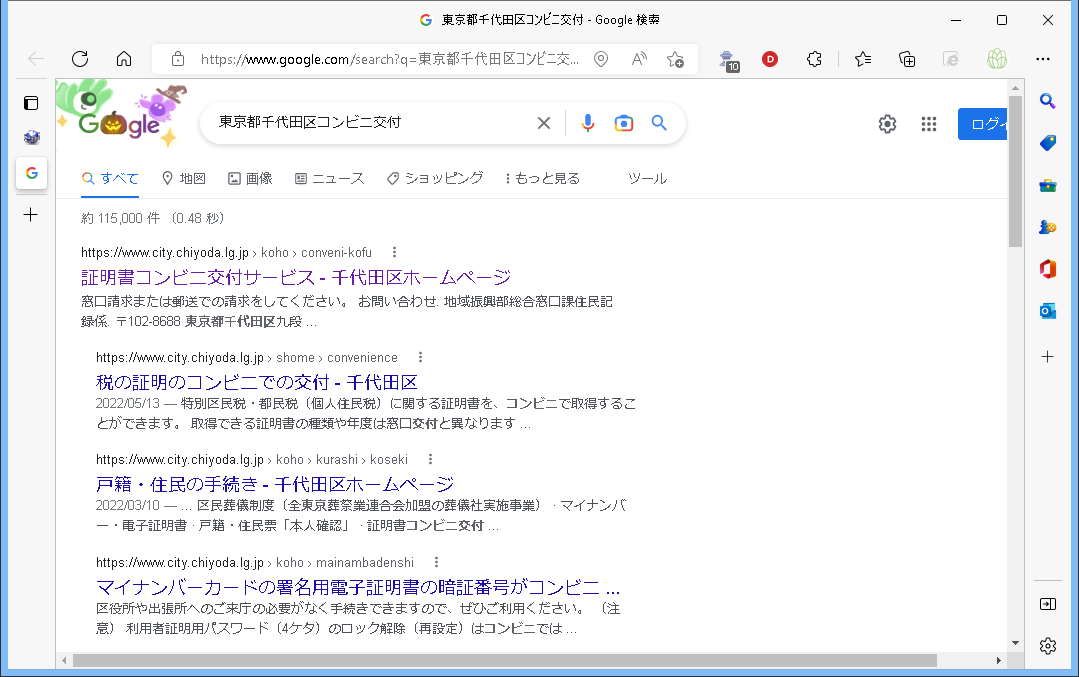Image resolution: width=1079 pixels, height=677 pixels.
Task: Add a new tab with plus icon
Action: pyautogui.click(x=31, y=215)
